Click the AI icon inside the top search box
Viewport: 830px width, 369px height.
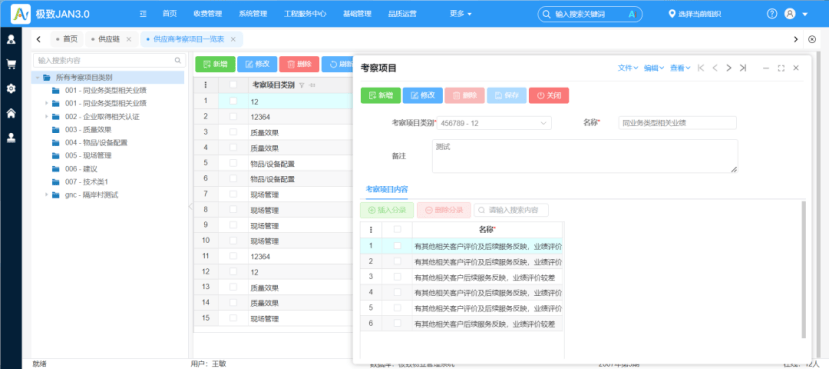(632, 14)
